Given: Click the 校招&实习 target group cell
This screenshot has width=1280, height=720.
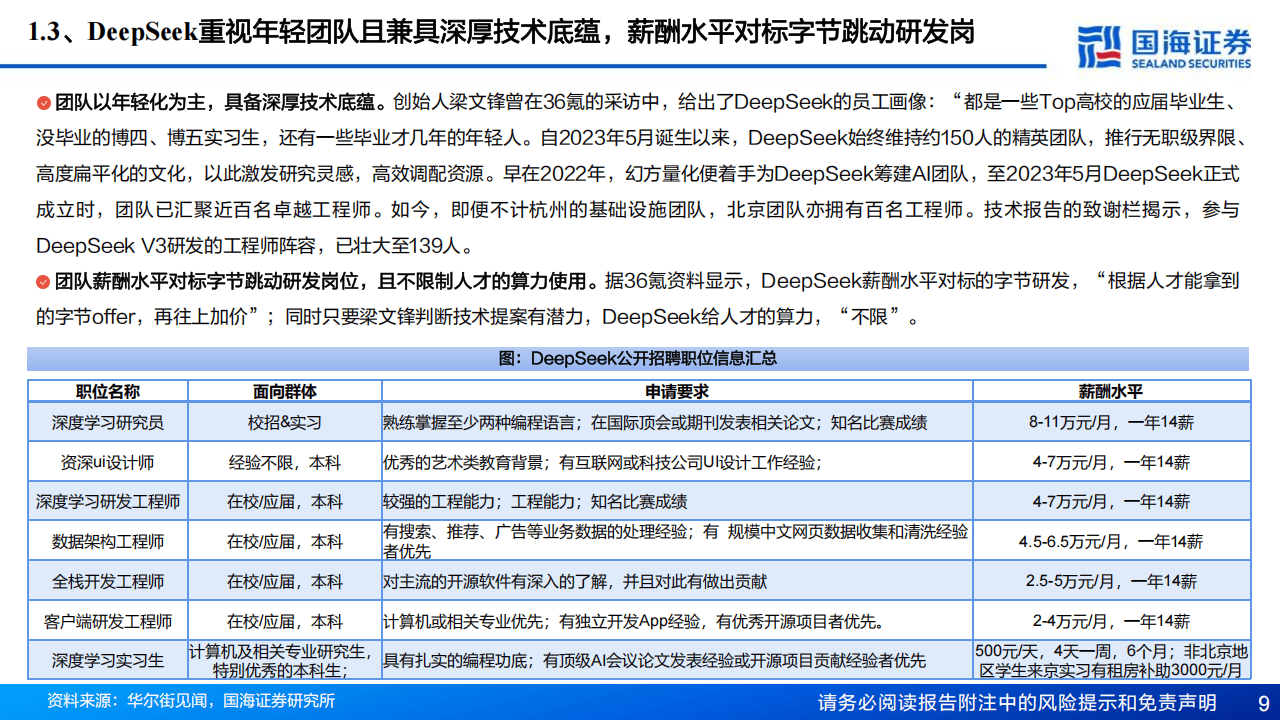Looking at the screenshot, I should (x=285, y=423).
